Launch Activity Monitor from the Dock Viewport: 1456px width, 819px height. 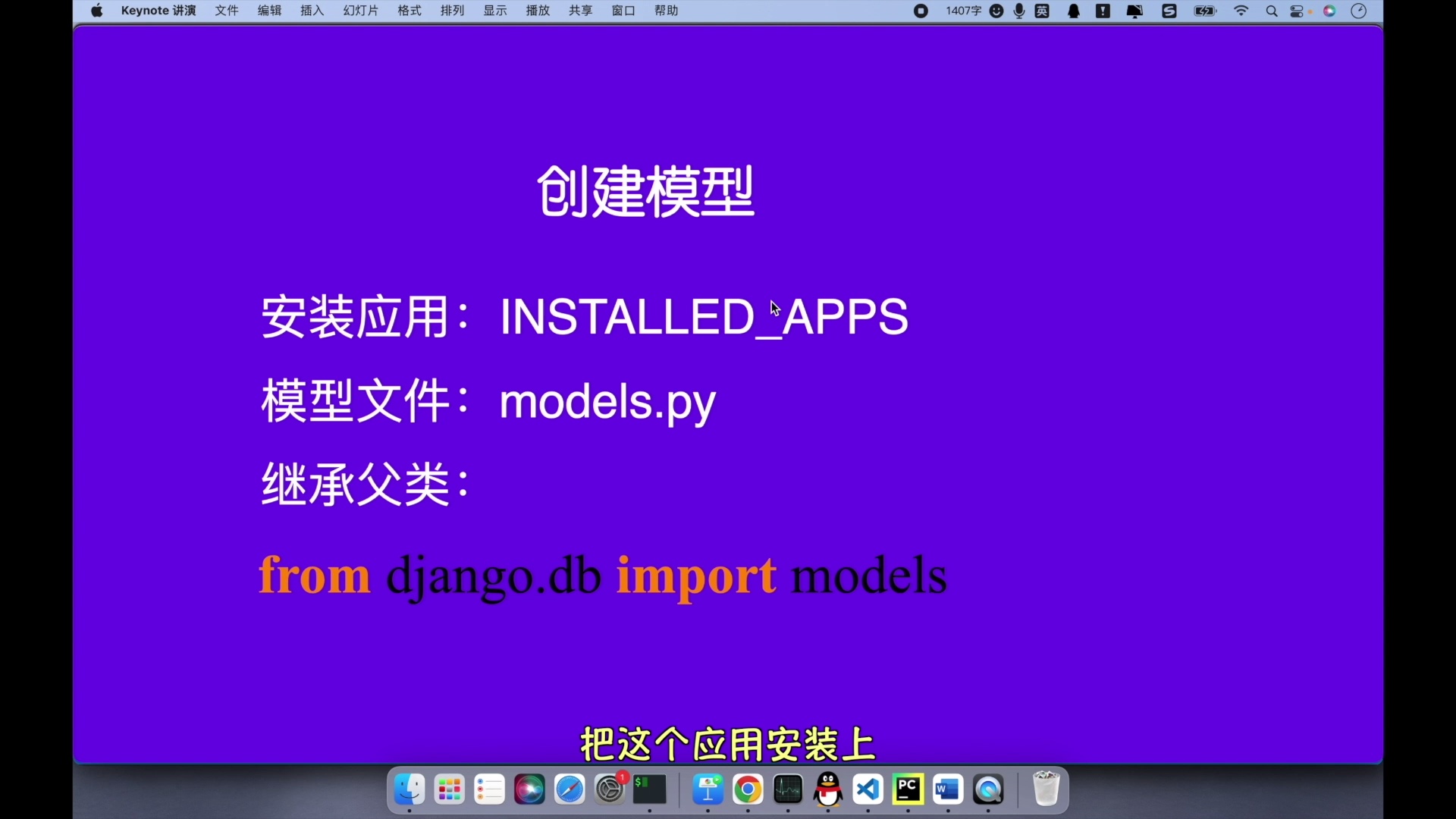coord(788,790)
